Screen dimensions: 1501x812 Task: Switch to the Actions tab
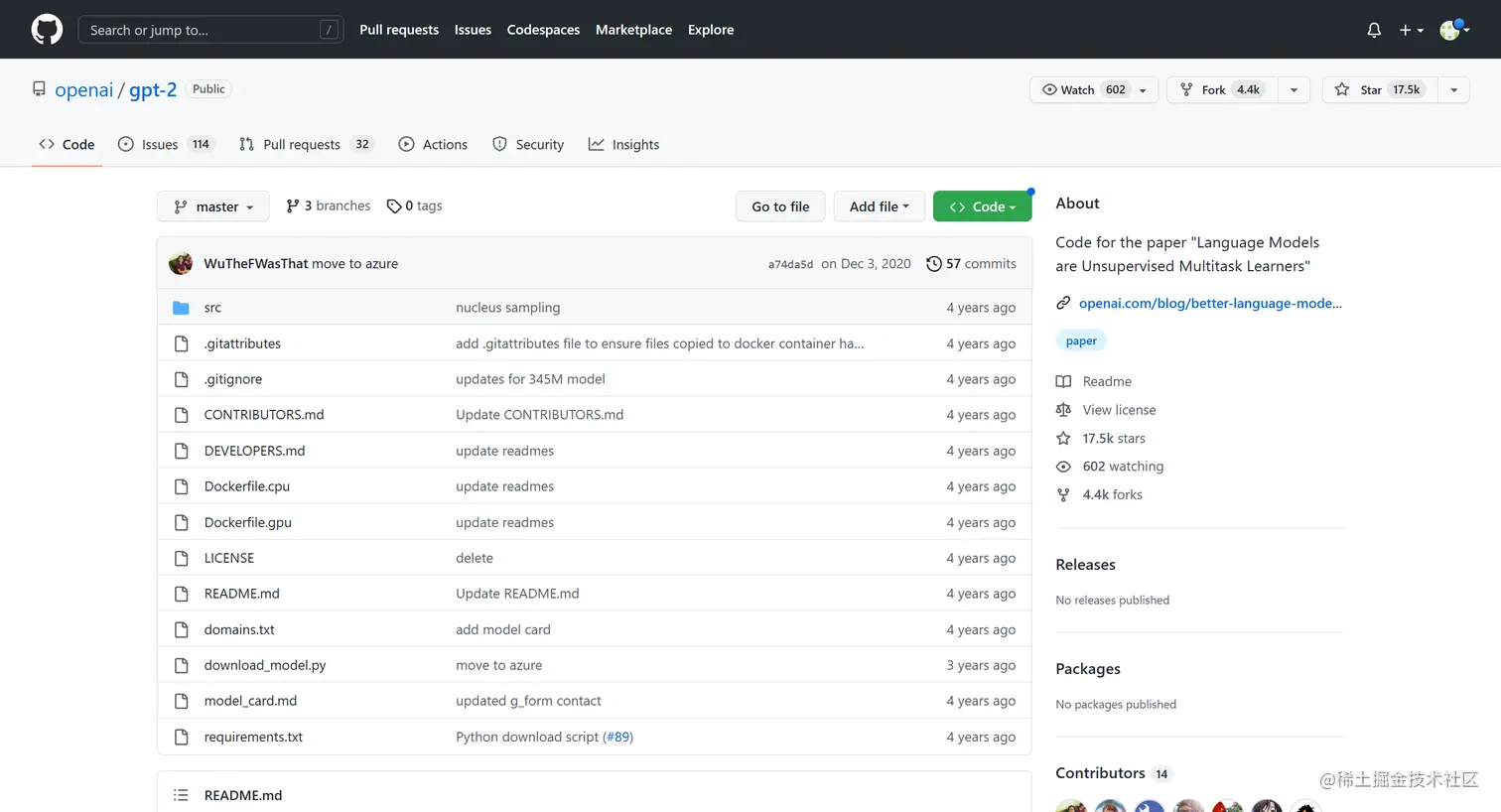pos(433,145)
